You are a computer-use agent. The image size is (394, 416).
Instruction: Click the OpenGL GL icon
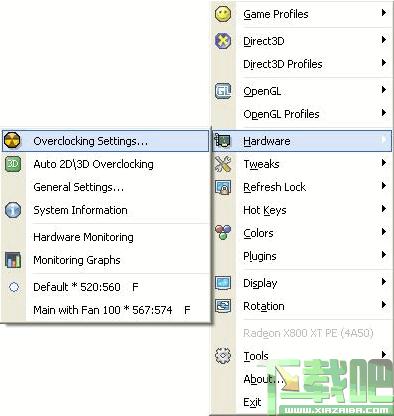point(223,91)
